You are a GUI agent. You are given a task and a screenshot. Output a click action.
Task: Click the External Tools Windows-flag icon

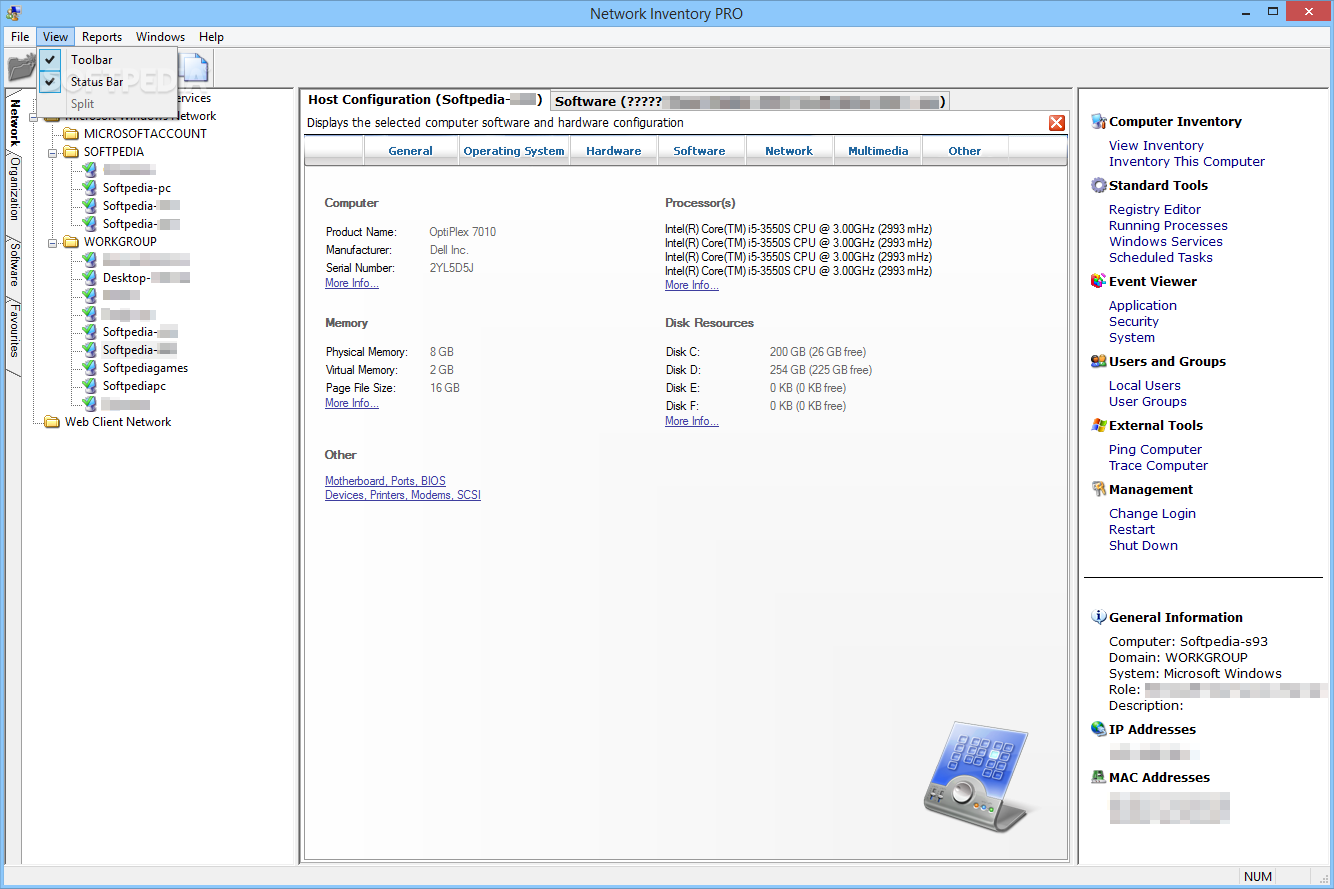[x=1099, y=426]
